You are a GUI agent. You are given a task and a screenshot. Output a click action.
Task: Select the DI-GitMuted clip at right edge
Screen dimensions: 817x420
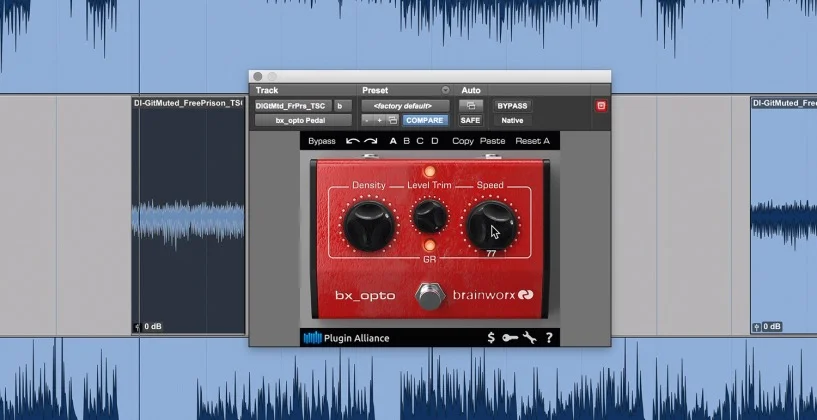[784, 215]
